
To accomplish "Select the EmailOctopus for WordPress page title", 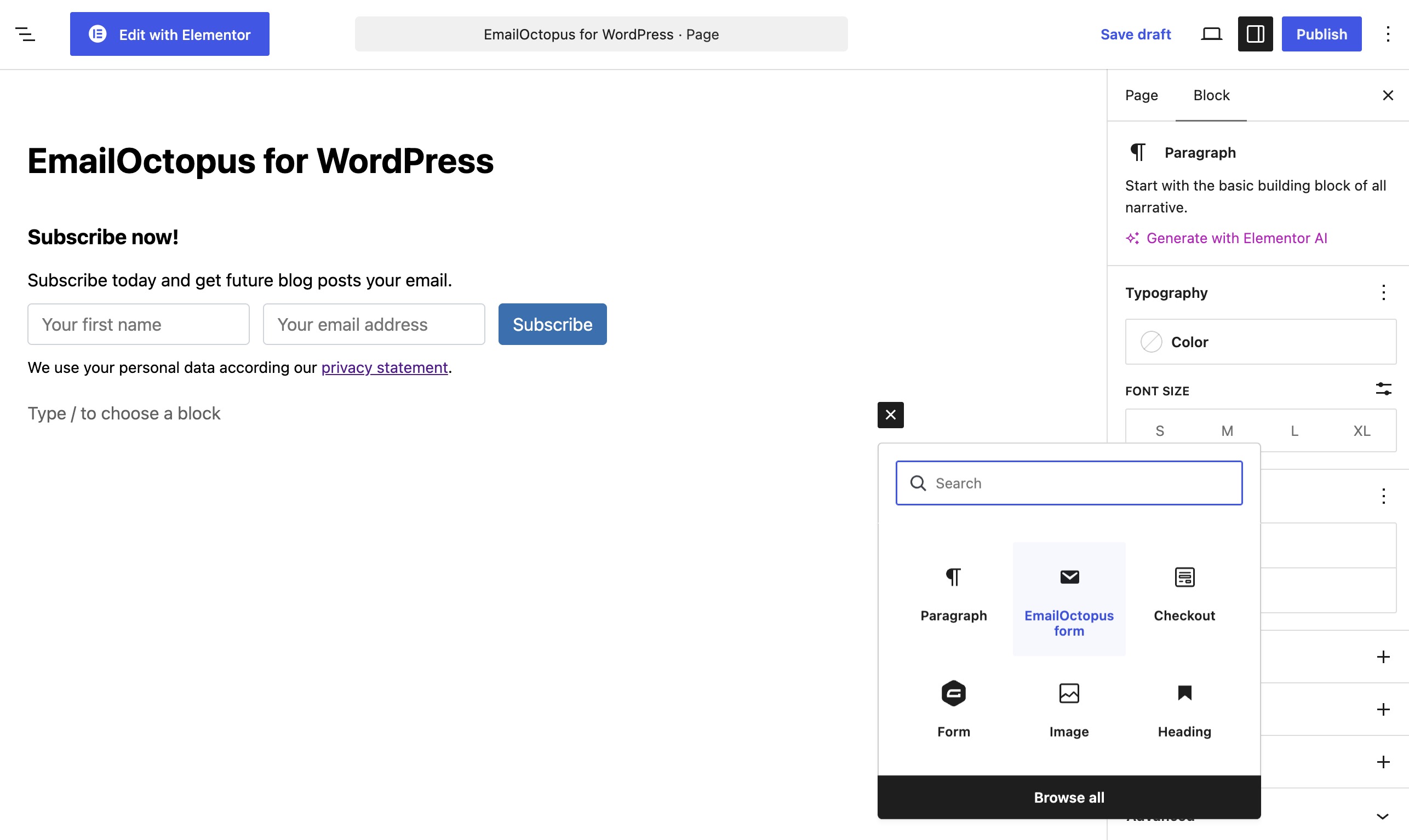I will tap(260, 161).
